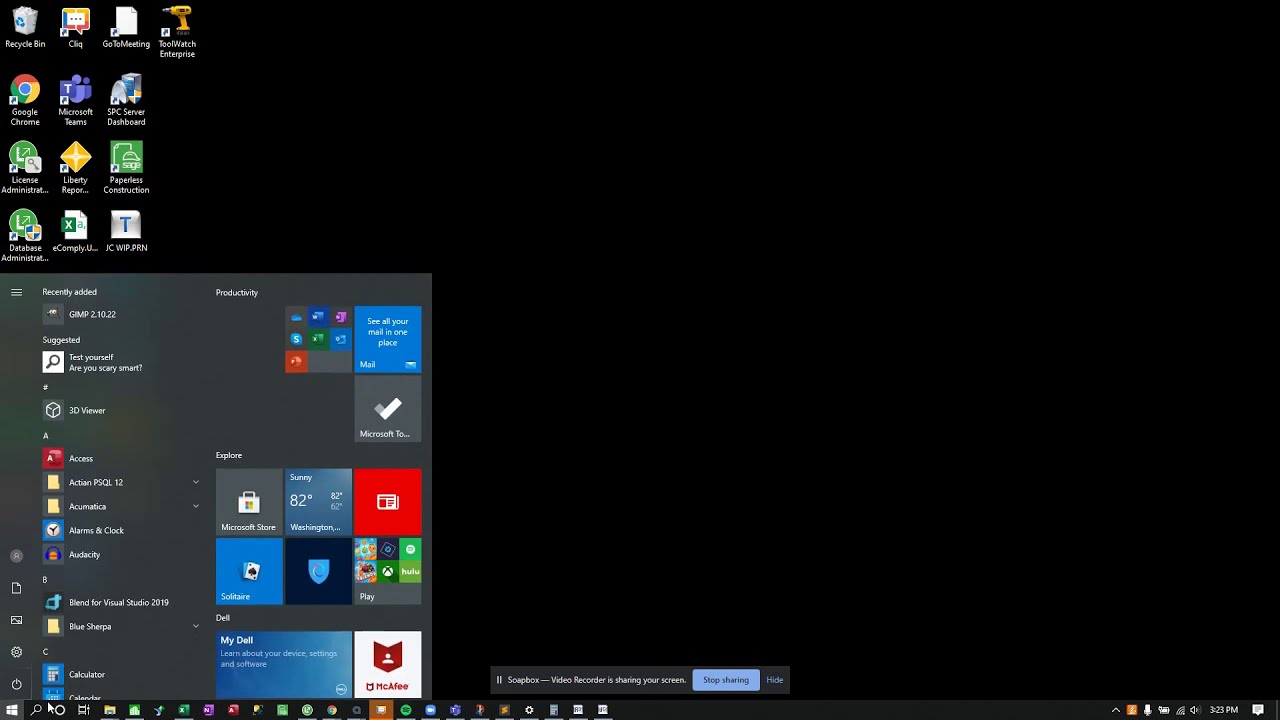This screenshot has width=1280, height=720.
Task: Click the Stop sharing button
Action: 726,680
